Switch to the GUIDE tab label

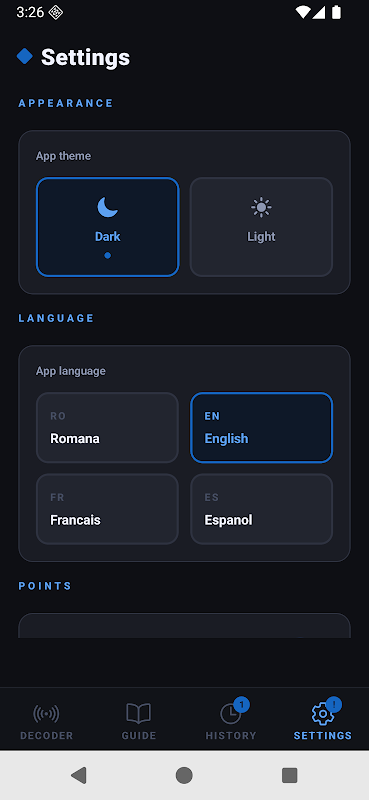tap(139, 736)
